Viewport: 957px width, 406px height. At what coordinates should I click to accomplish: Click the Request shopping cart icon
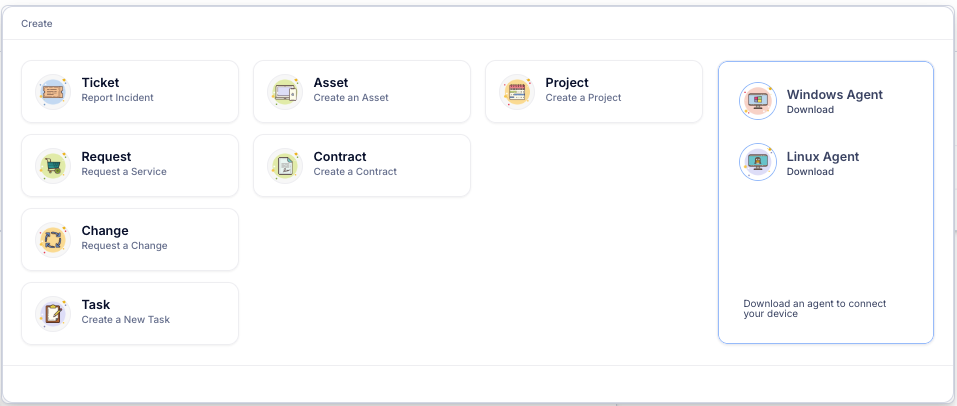coord(52,166)
